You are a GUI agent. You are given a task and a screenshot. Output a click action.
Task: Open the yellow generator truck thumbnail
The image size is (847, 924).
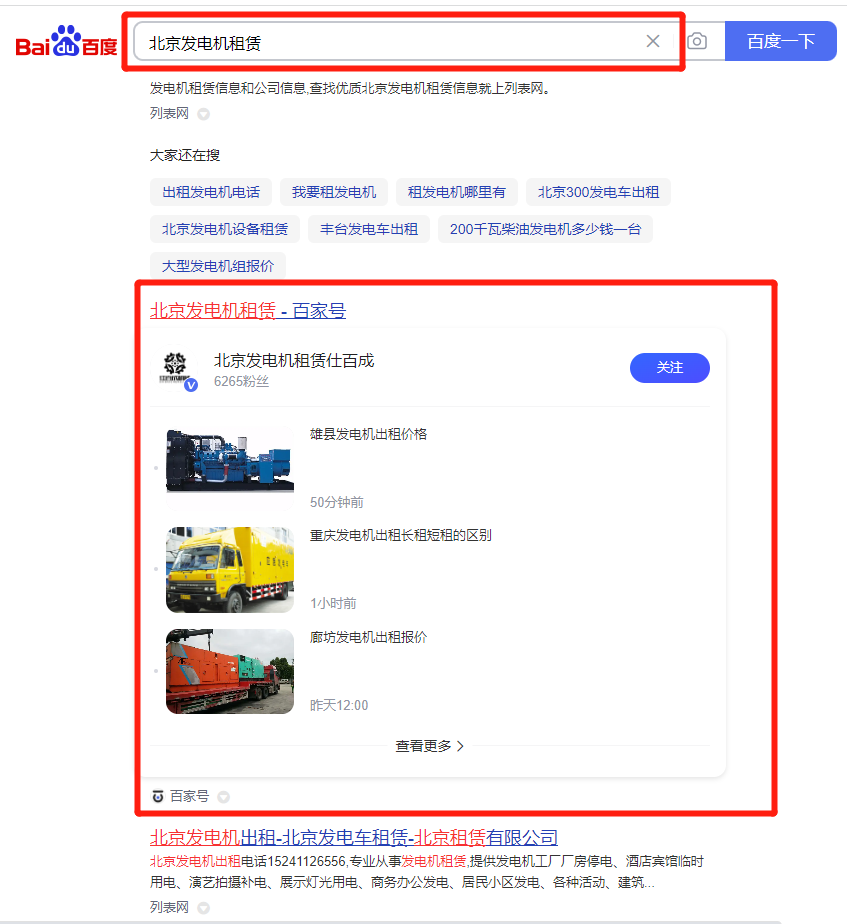coord(230,569)
